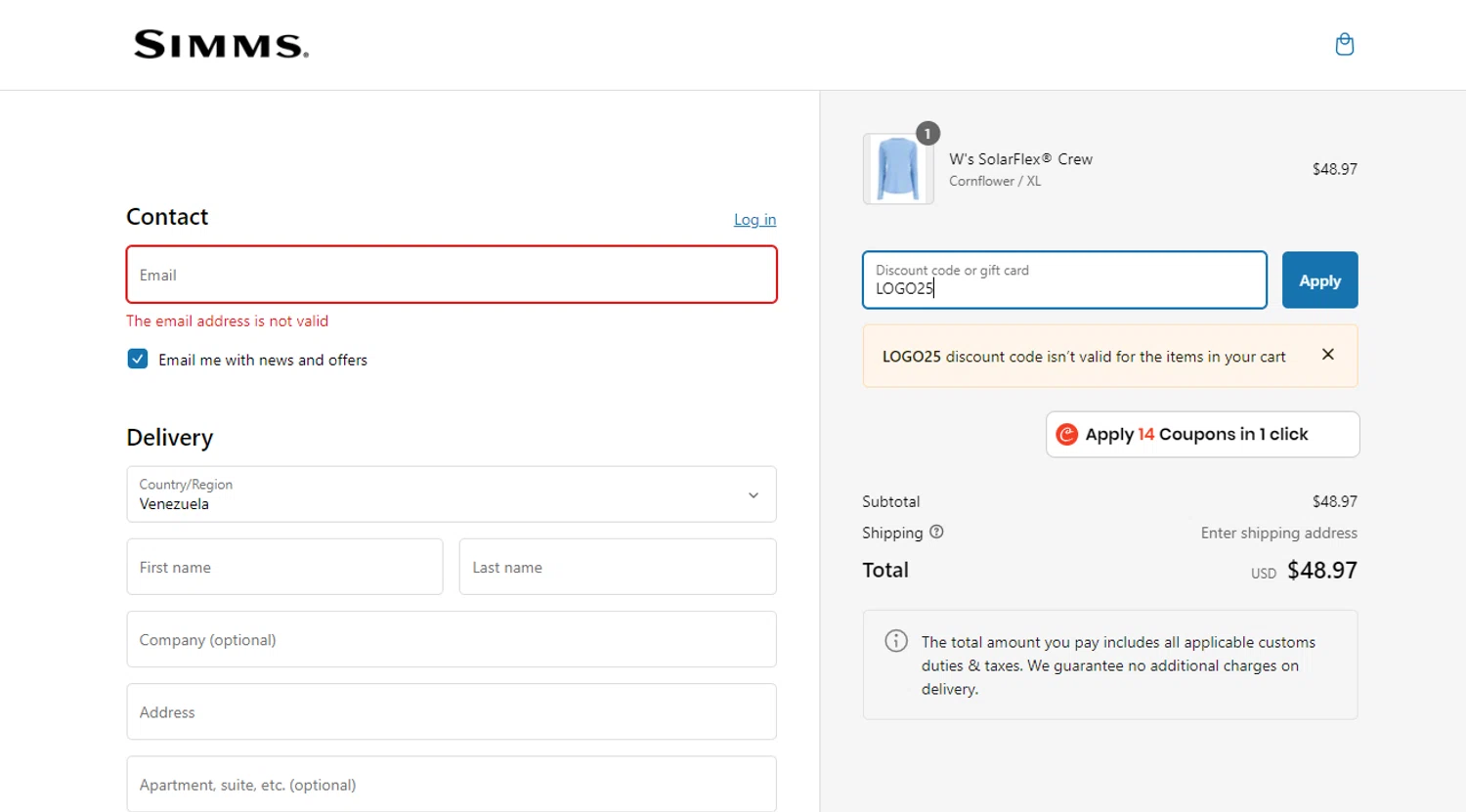The width and height of the screenshot is (1466, 812).
Task: Click the Last name field
Action: [618, 567]
